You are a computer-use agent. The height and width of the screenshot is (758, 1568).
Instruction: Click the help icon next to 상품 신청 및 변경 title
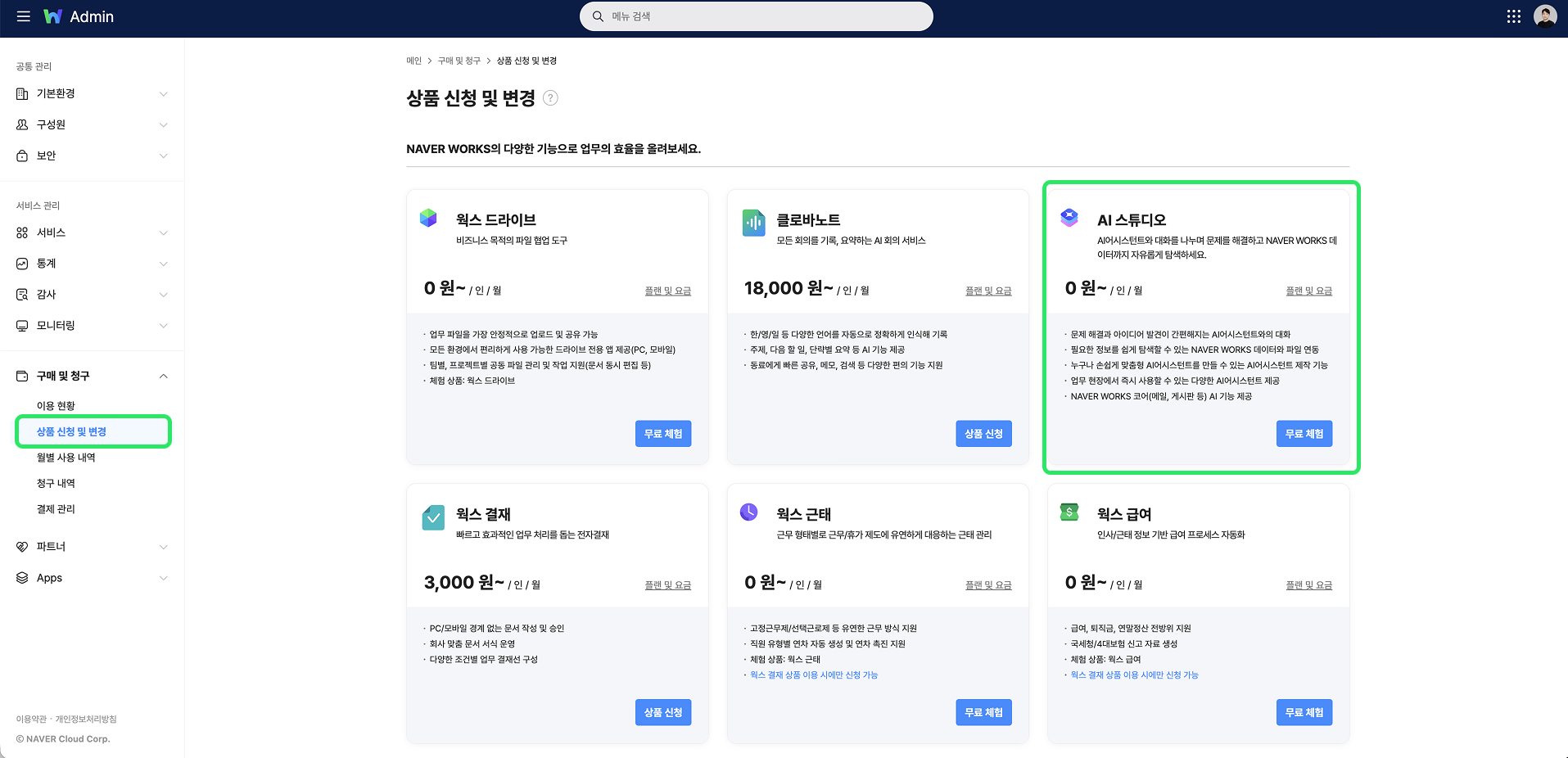(551, 98)
